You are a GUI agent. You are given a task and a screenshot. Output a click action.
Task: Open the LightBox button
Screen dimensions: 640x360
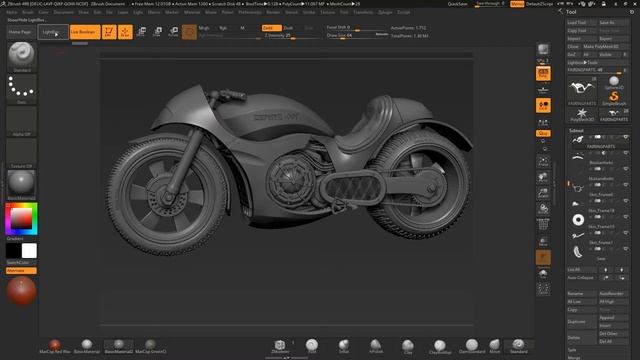[x=53, y=32]
